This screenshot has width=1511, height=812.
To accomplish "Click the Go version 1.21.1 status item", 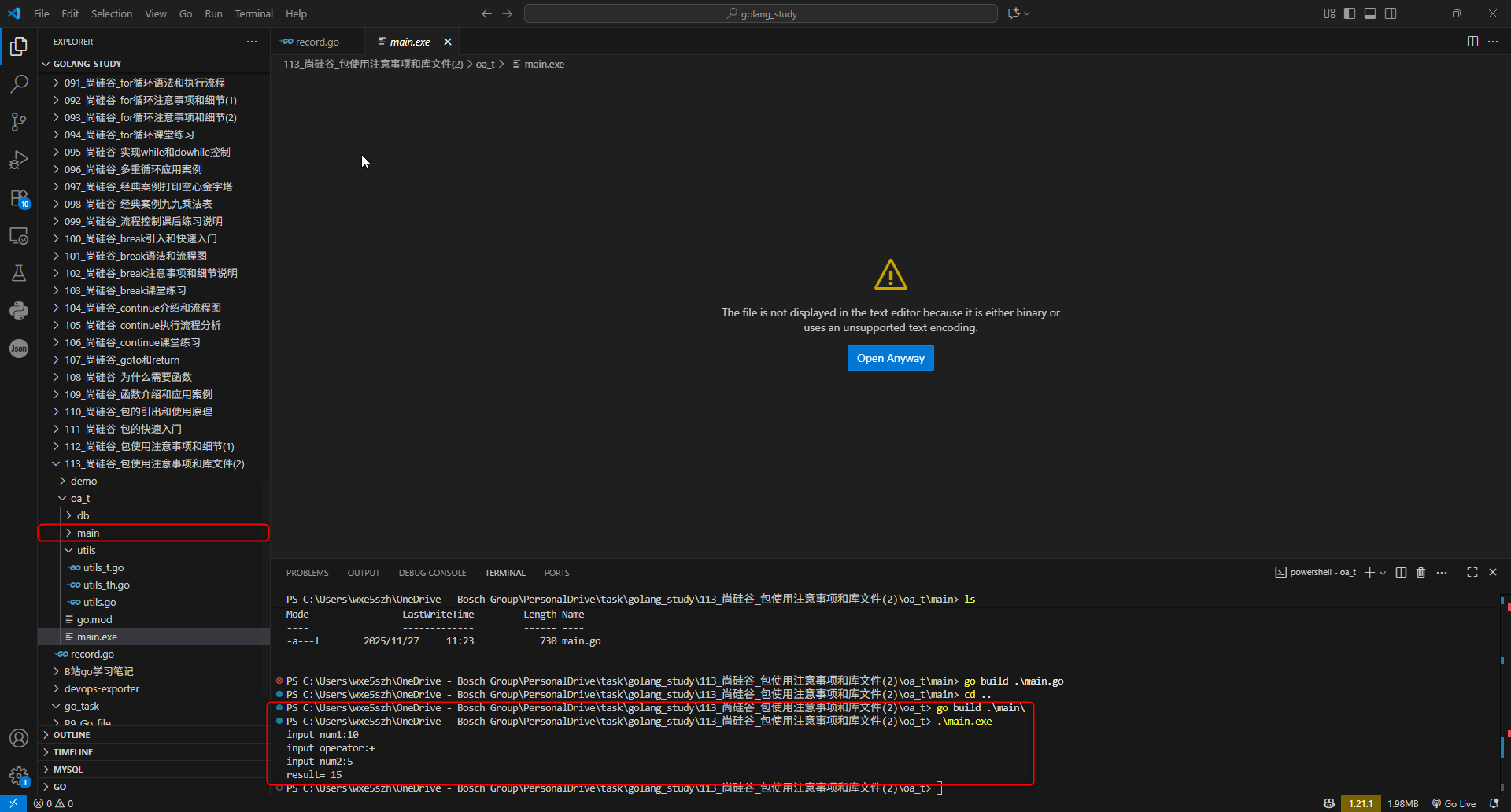I will click(x=1361, y=803).
